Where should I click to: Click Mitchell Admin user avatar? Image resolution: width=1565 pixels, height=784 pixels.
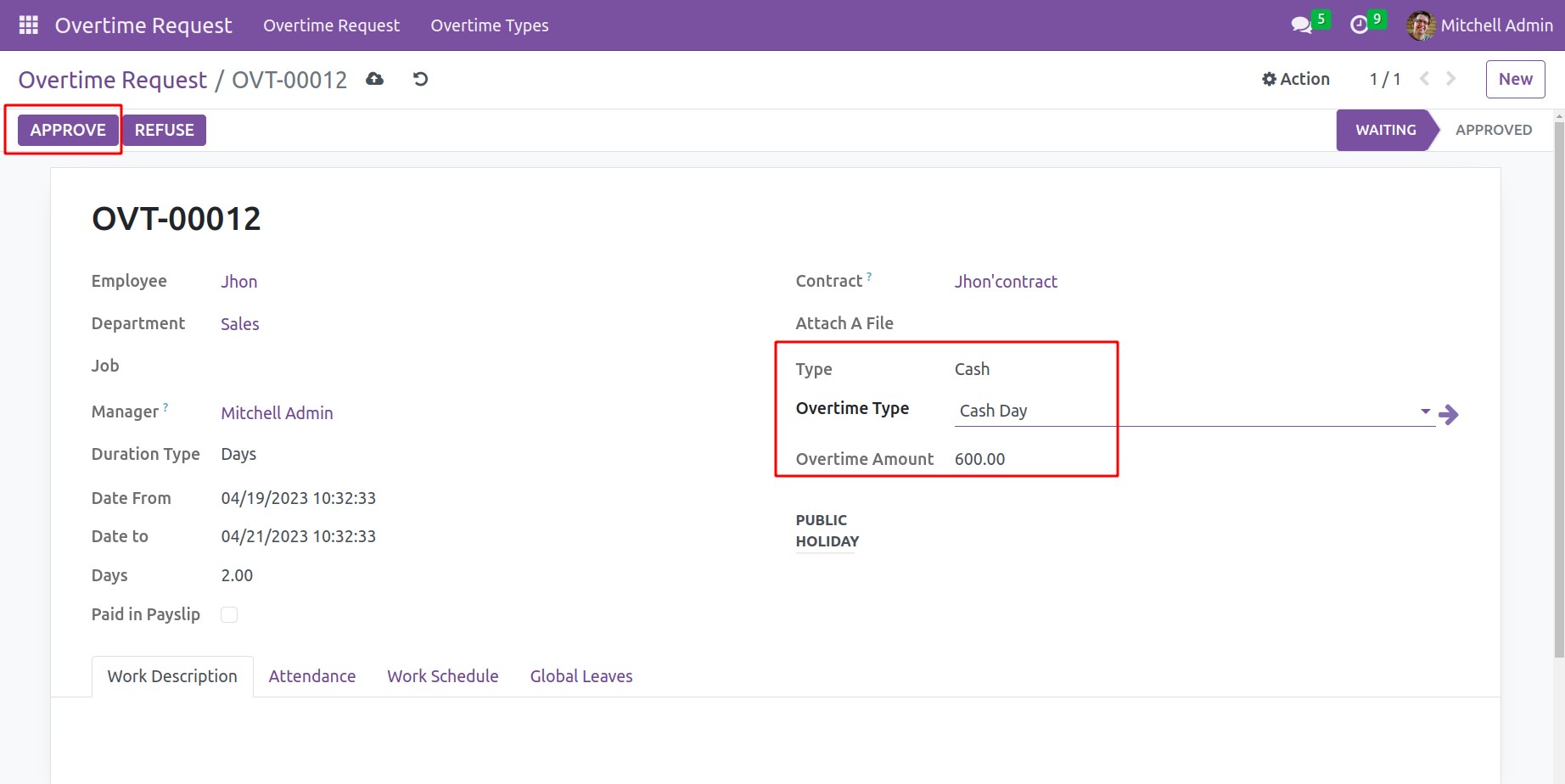1421,25
